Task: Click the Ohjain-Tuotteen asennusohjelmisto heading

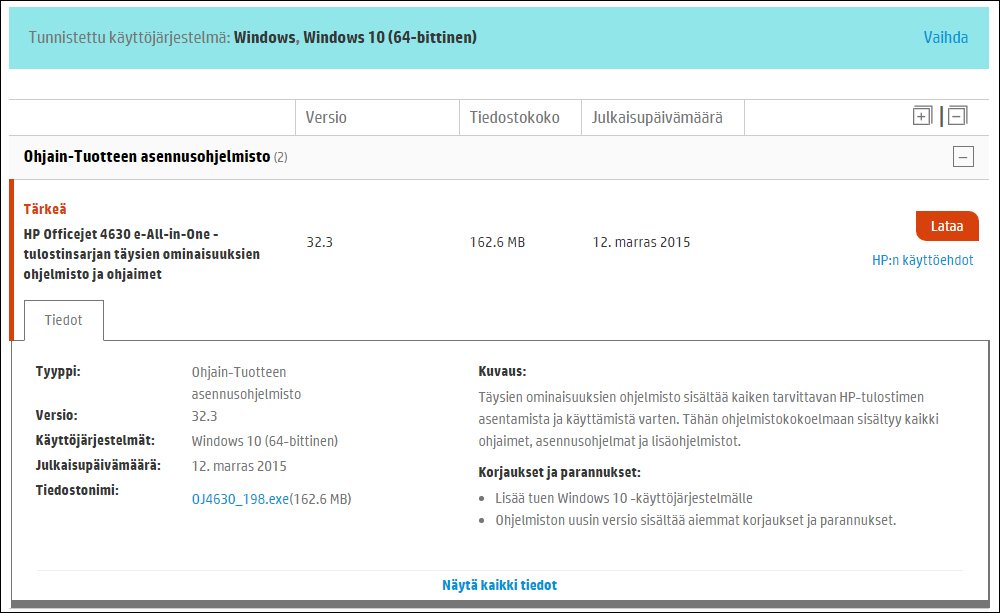Action: (147, 156)
